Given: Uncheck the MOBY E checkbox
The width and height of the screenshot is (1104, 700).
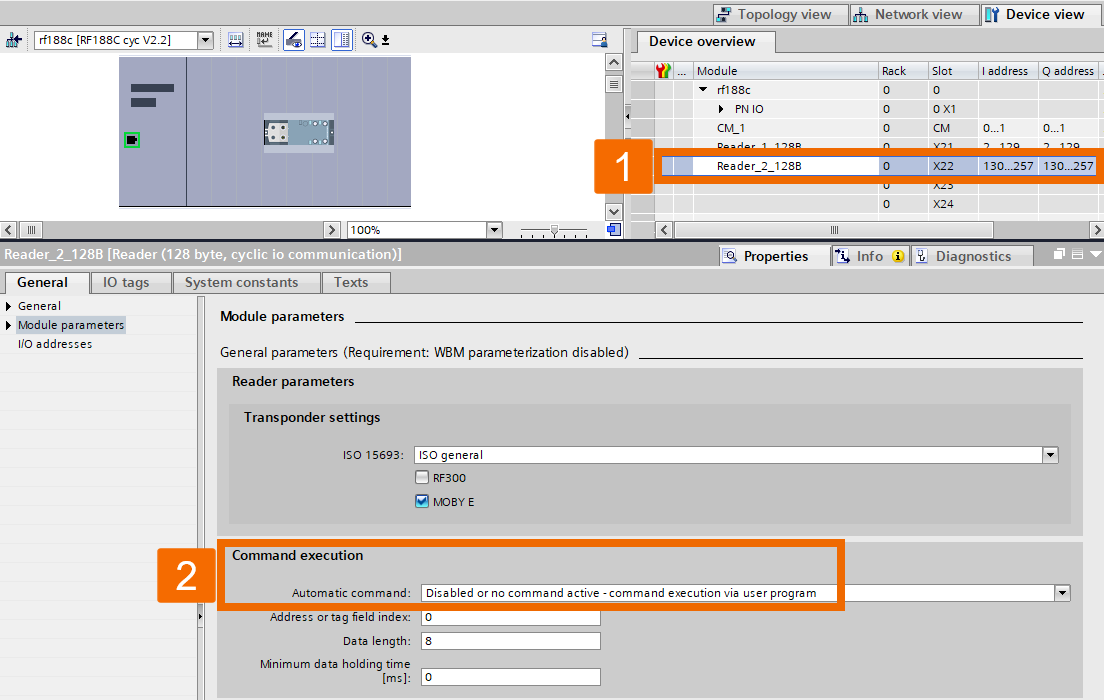Looking at the screenshot, I should pos(422,501).
